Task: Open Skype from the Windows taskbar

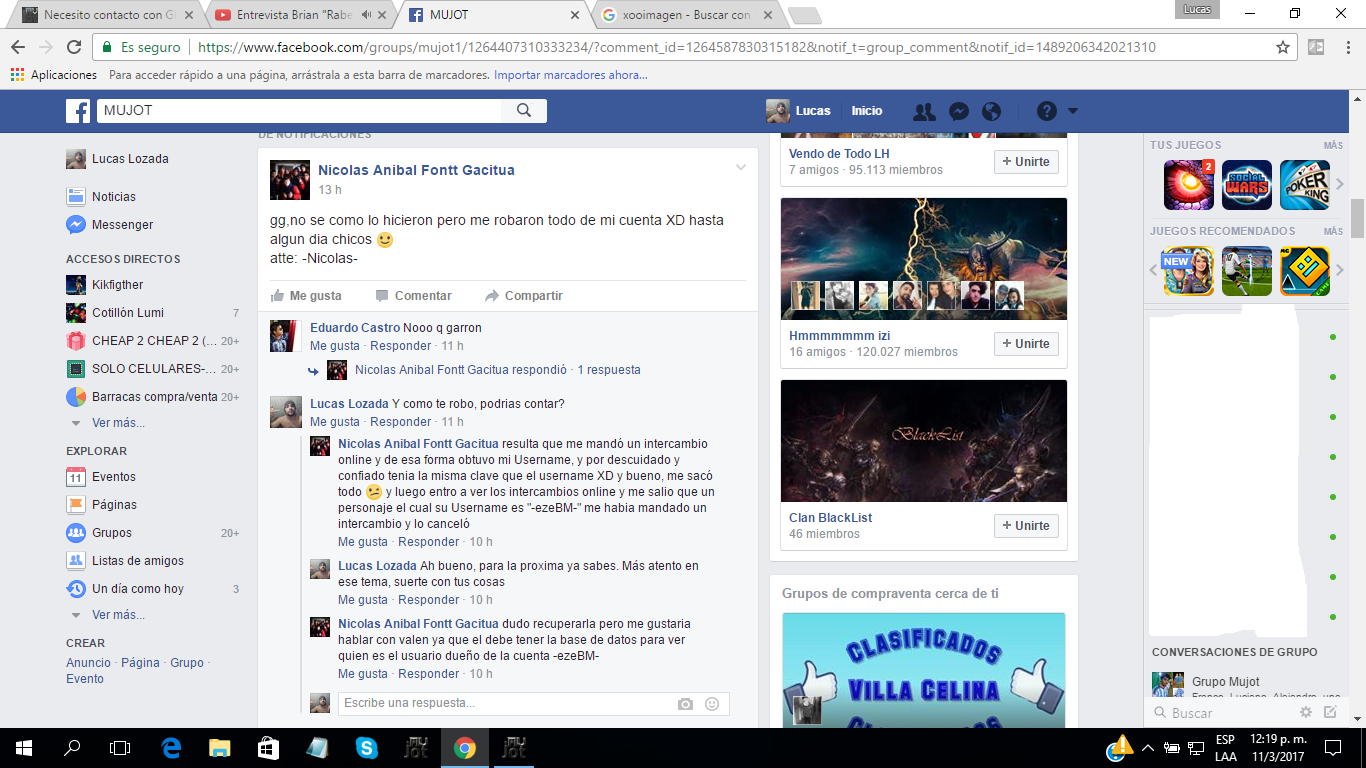Action: click(x=366, y=748)
